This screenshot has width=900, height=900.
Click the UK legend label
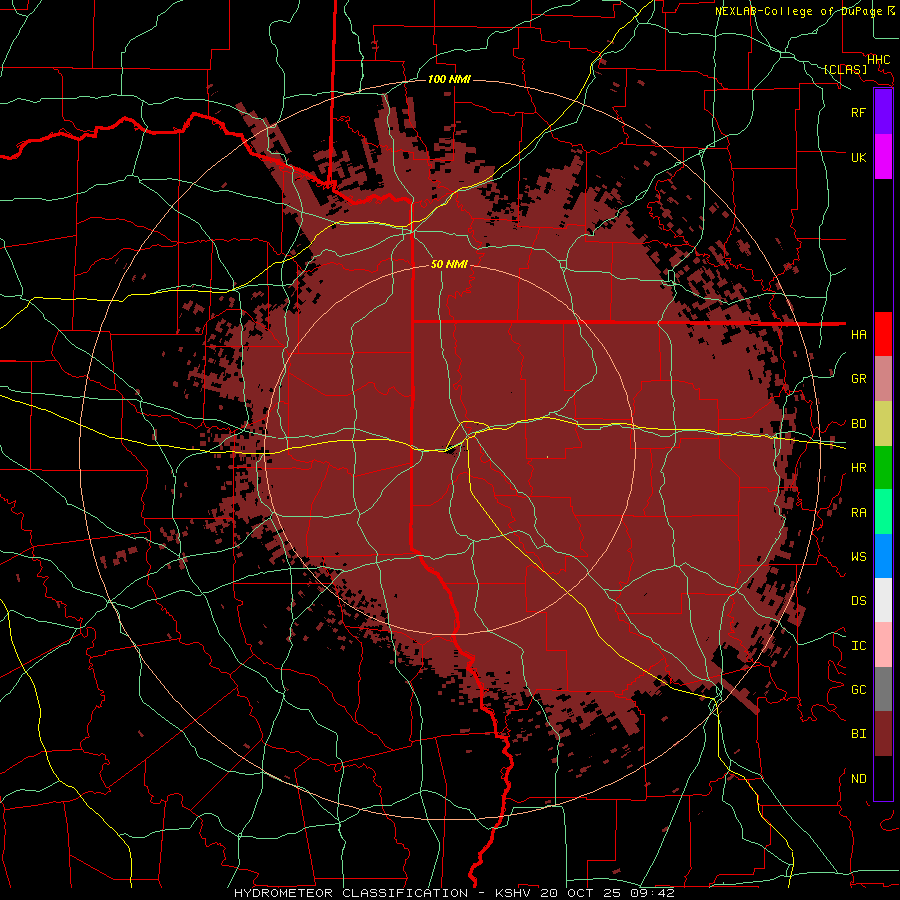859,157
